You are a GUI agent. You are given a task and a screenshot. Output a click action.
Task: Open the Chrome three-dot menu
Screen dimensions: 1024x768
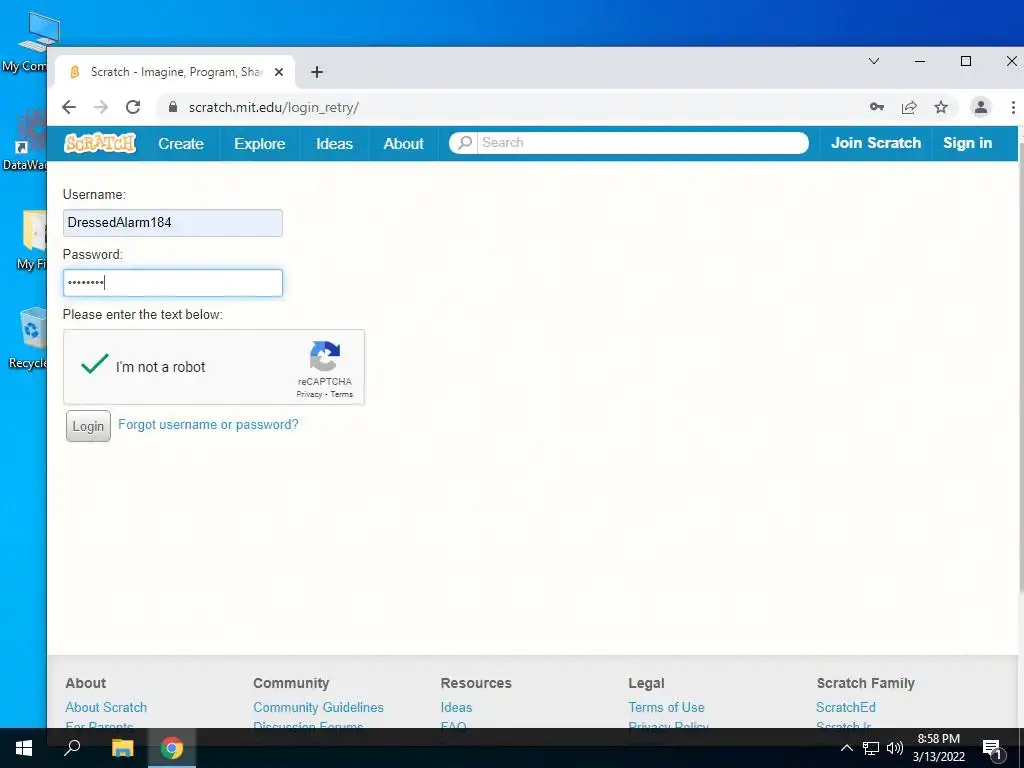(x=1013, y=107)
